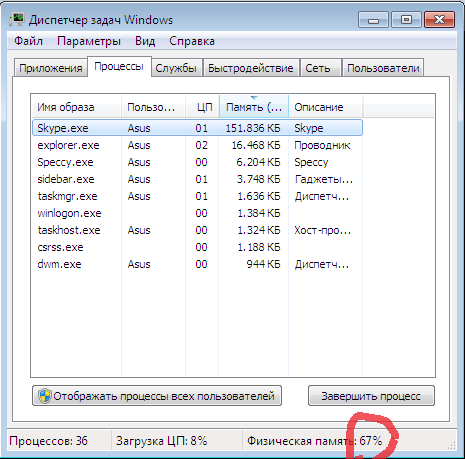Click Завершить процесс button
This screenshot has width=465, height=459.
tap(371, 396)
